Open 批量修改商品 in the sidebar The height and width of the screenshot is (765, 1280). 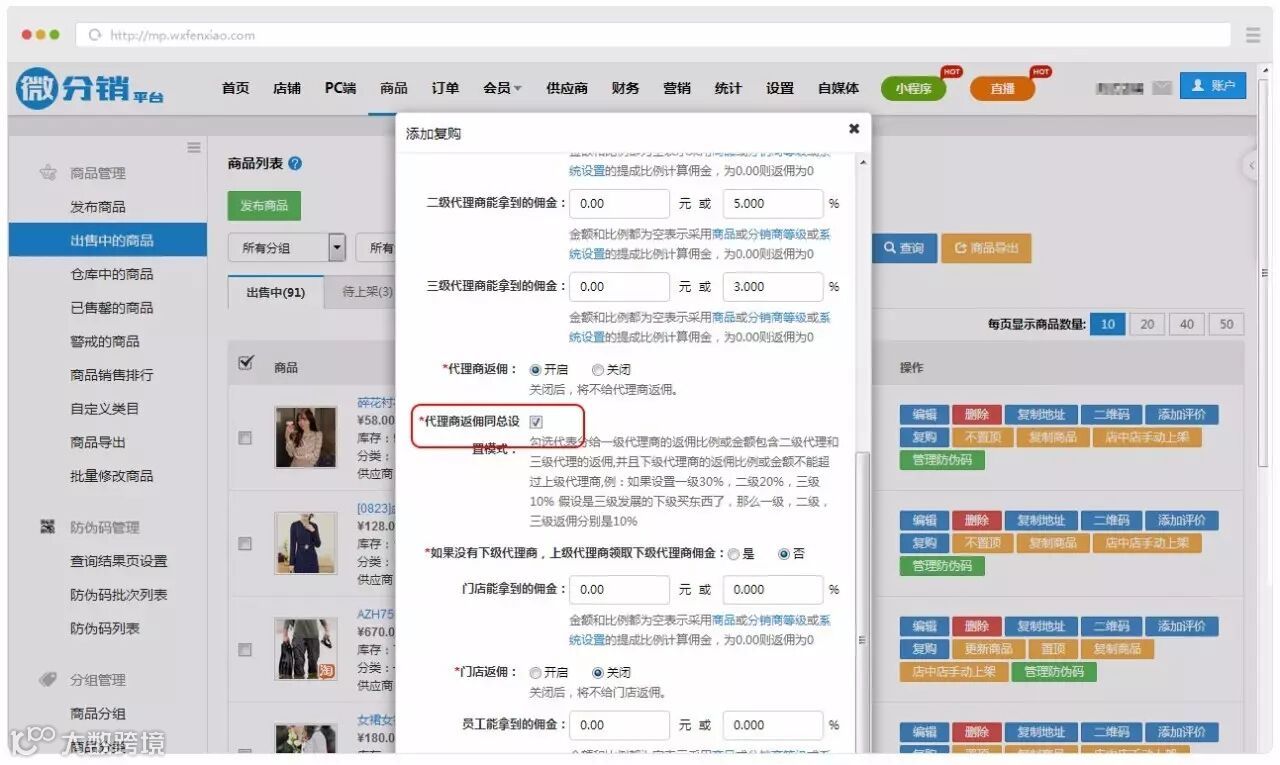pyautogui.click(x=112, y=476)
